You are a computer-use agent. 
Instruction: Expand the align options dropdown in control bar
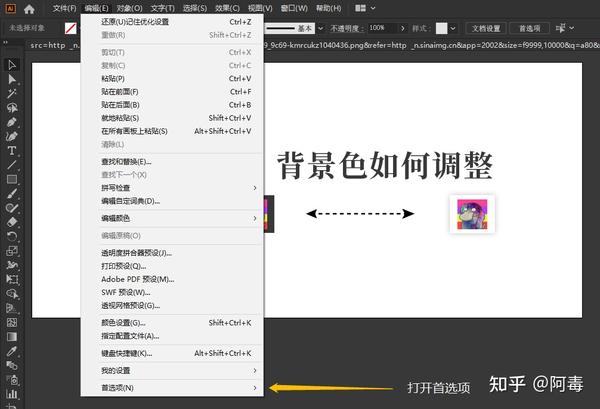[x=572, y=28]
